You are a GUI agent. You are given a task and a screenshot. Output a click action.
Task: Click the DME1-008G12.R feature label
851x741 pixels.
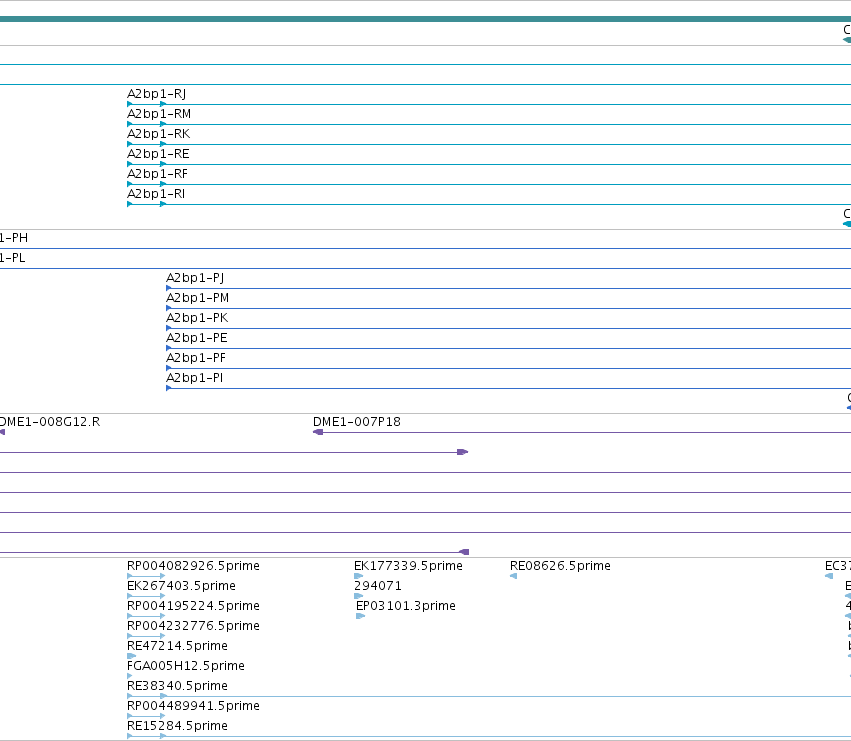[50, 422]
